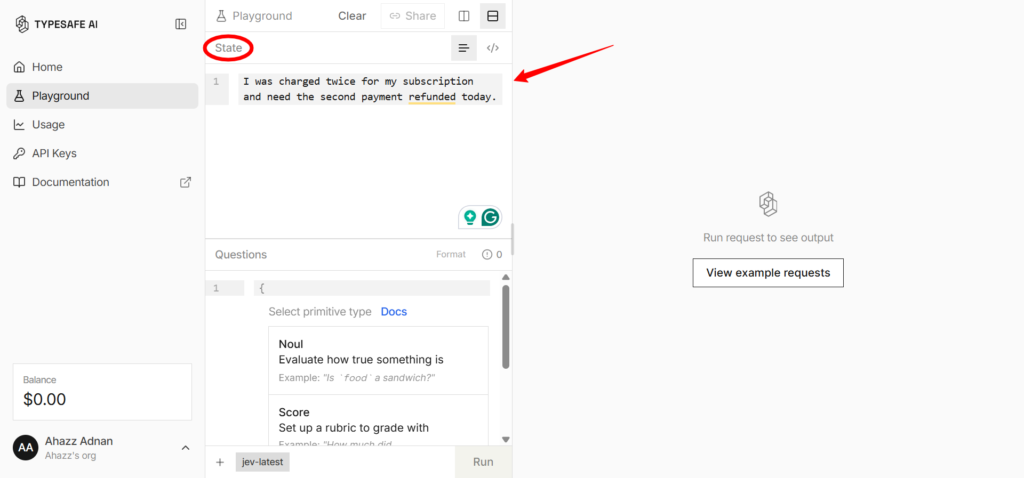Click View example requests button
The image size is (1024, 478).
pos(768,273)
